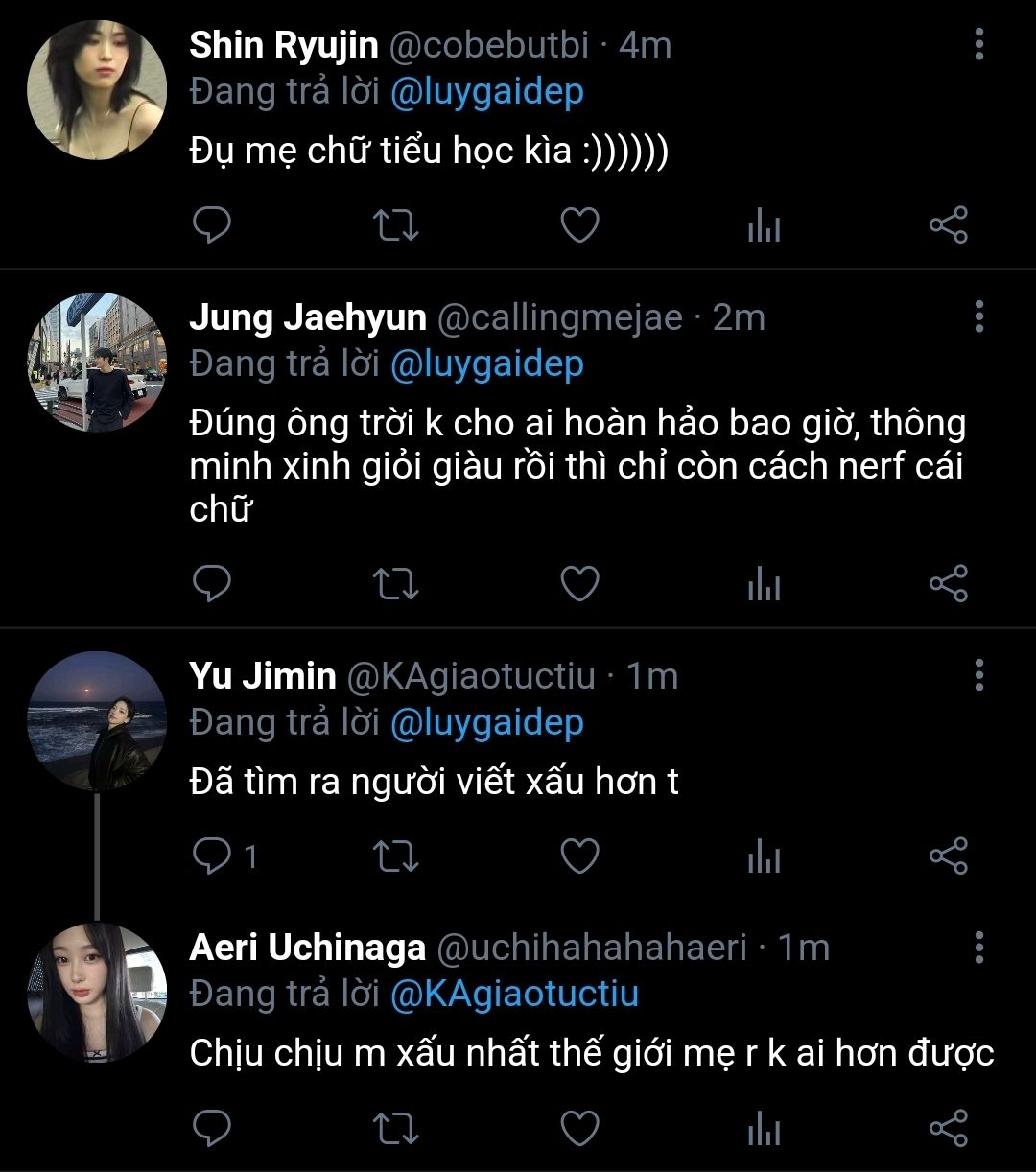Reply to Shin Ryujin's tweet
This screenshot has height=1172, width=1036.
coord(212,225)
